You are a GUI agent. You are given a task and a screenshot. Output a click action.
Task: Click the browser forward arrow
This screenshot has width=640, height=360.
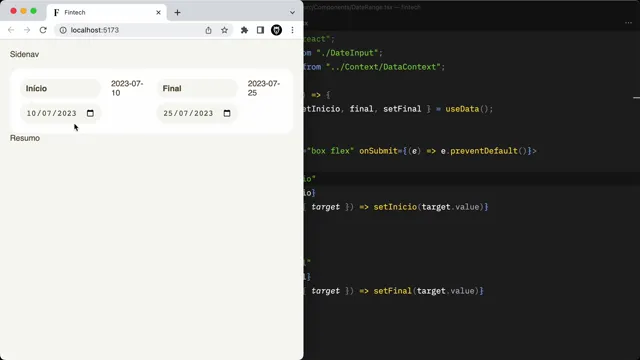27,30
